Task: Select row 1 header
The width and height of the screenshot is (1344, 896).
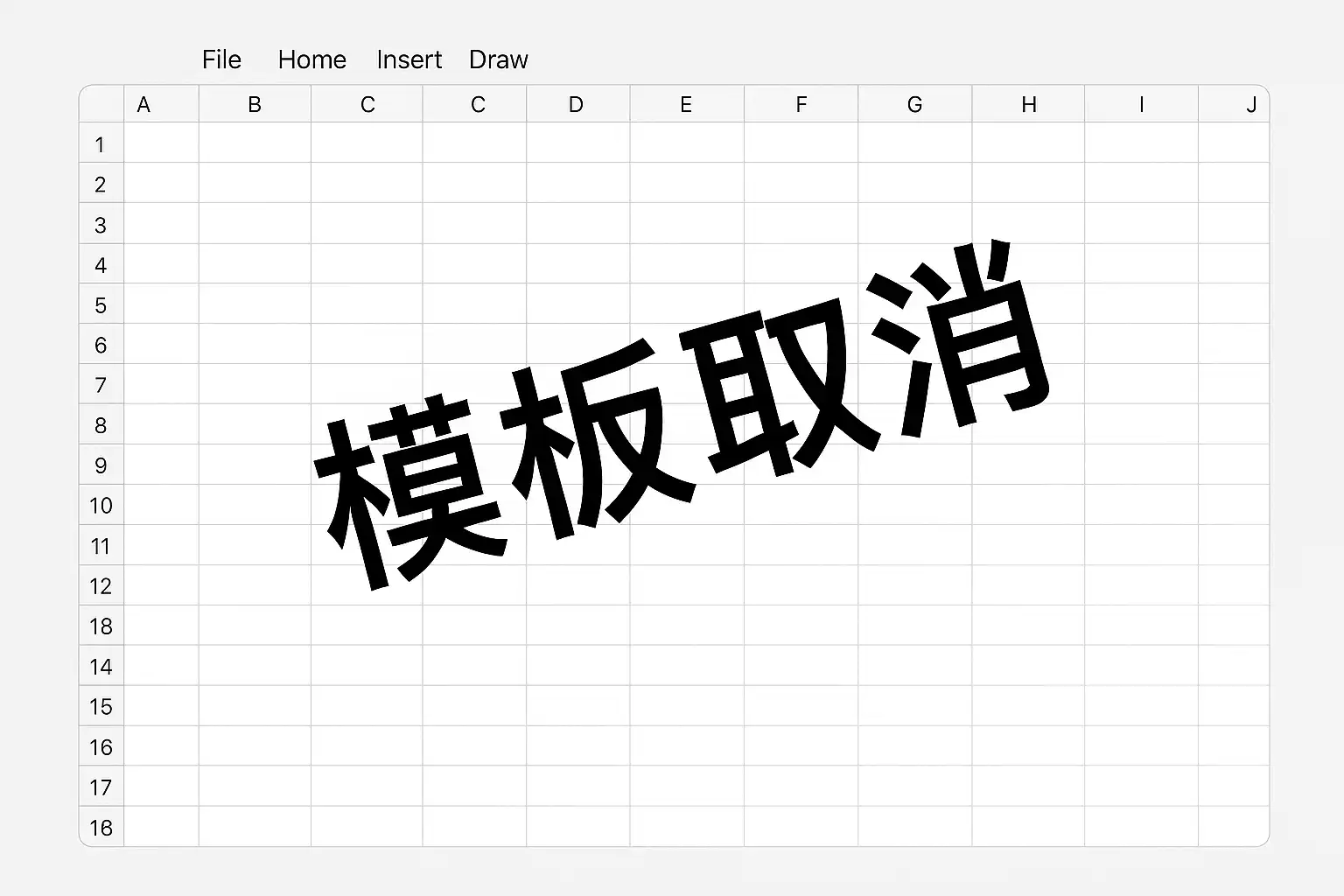Action: 101,143
